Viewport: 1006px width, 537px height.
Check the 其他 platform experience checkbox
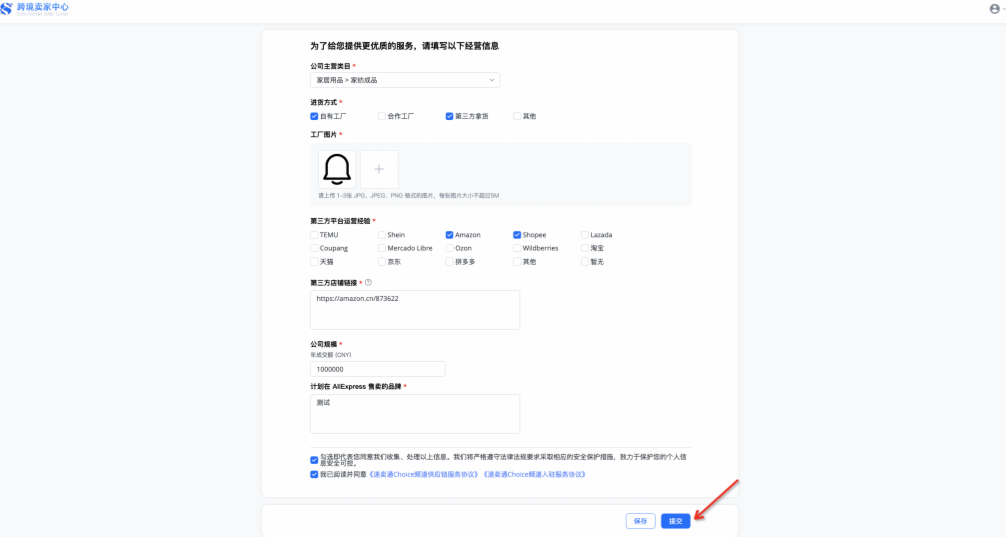click(x=517, y=262)
